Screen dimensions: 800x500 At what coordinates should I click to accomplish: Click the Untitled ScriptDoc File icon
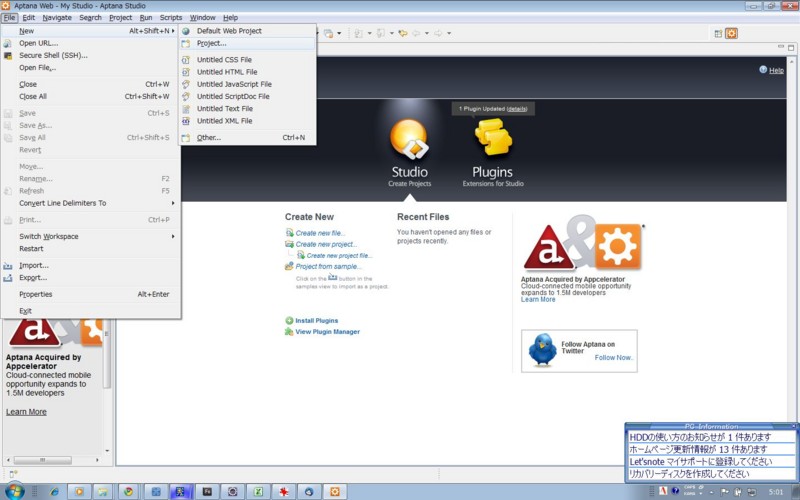(x=186, y=96)
